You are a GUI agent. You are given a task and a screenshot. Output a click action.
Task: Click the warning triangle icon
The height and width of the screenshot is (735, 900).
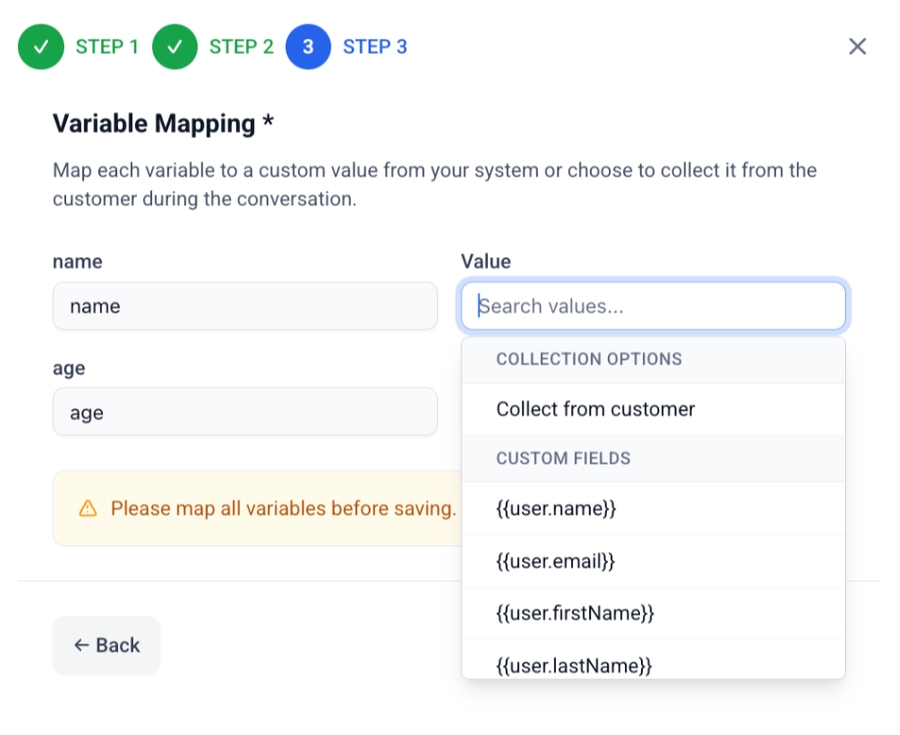[88, 509]
